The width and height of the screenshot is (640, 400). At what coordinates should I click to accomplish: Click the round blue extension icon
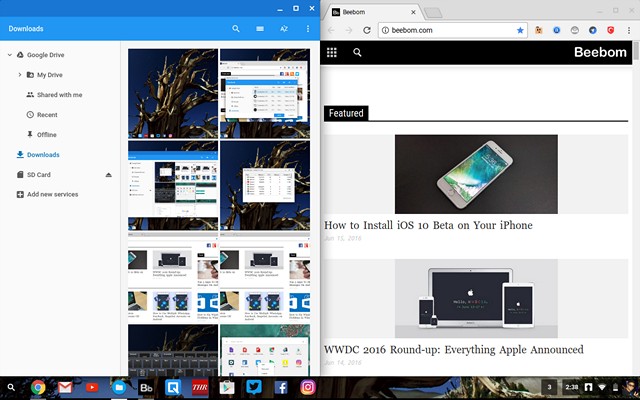click(557, 30)
